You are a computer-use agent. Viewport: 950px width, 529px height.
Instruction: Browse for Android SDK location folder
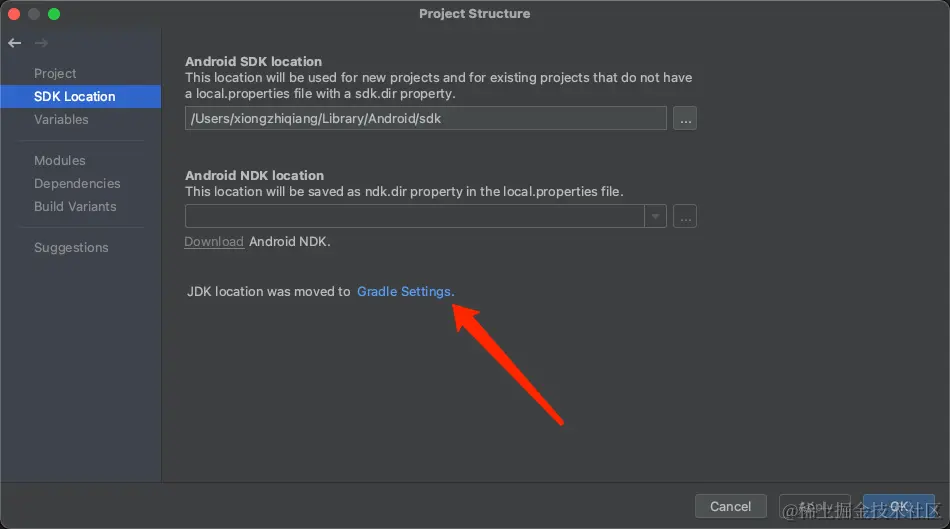[x=684, y=118]
